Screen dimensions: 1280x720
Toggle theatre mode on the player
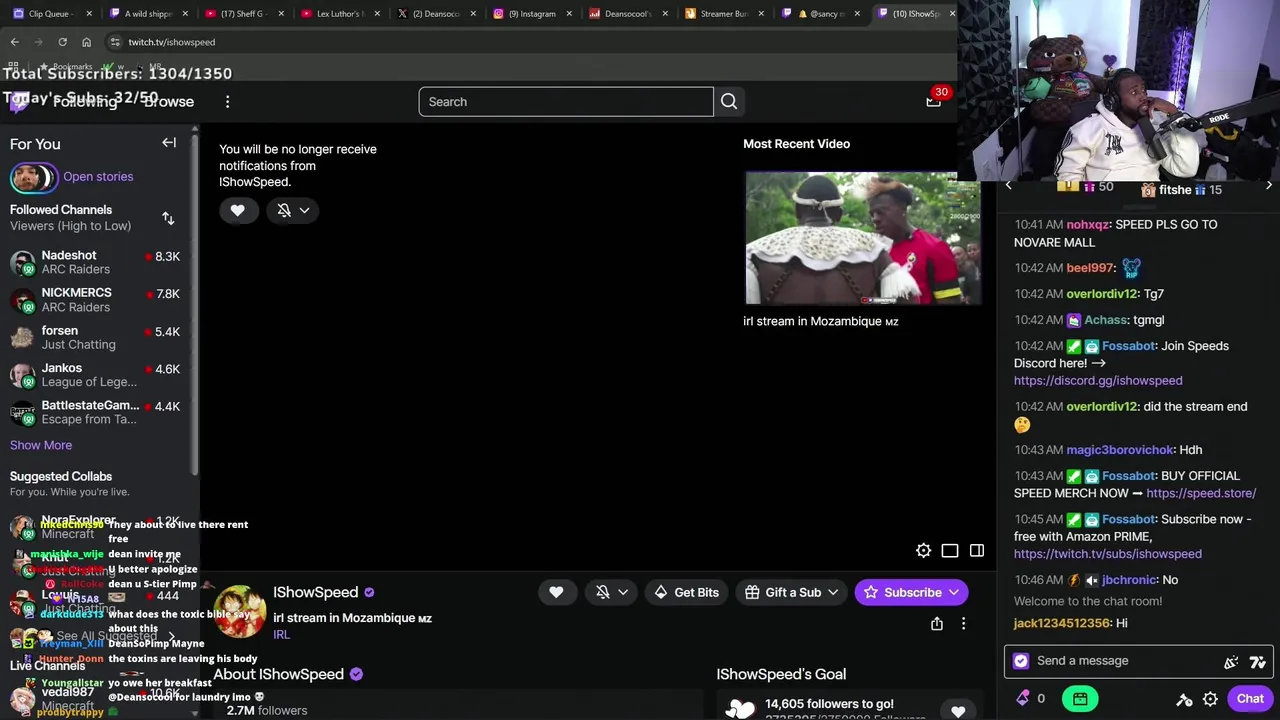pyautogui.click(x=950, y=551)
